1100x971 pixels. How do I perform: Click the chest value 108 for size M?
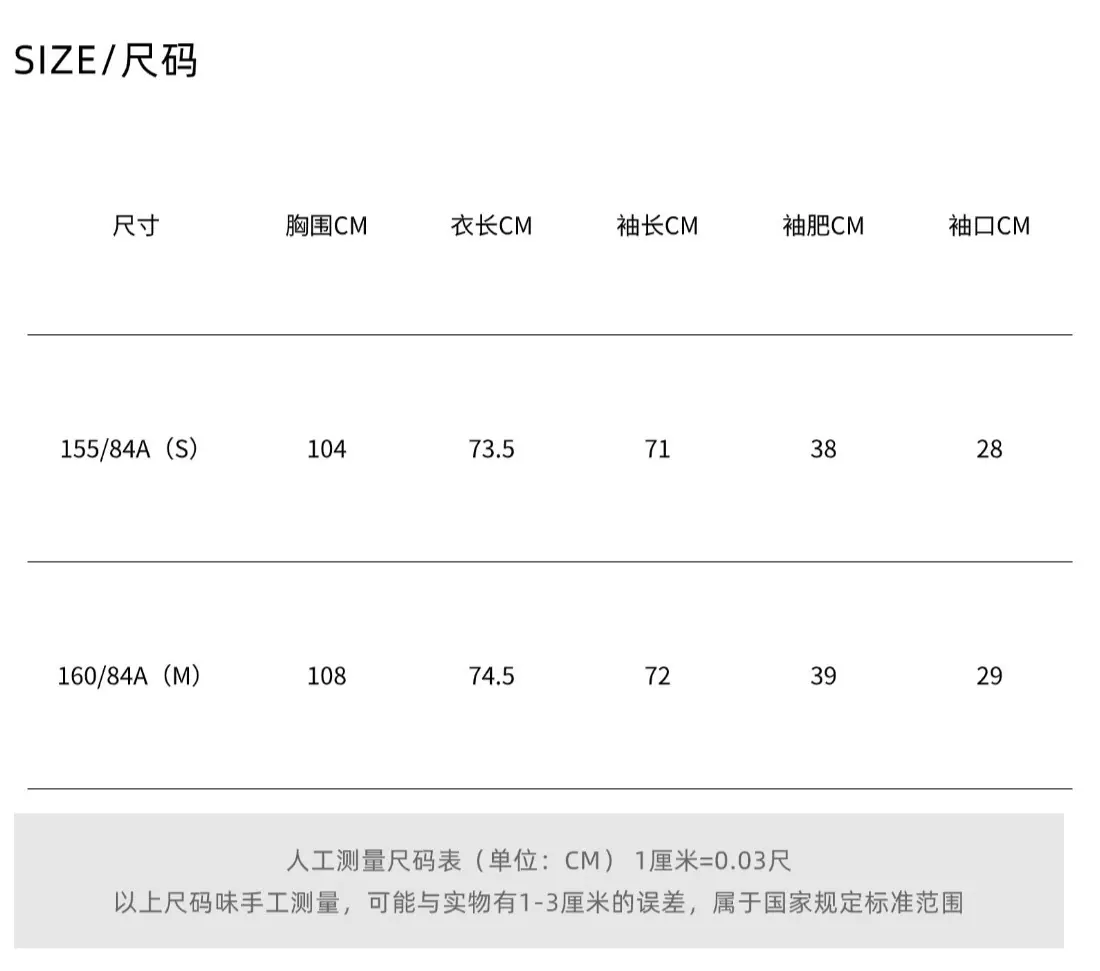coord(326,676)
